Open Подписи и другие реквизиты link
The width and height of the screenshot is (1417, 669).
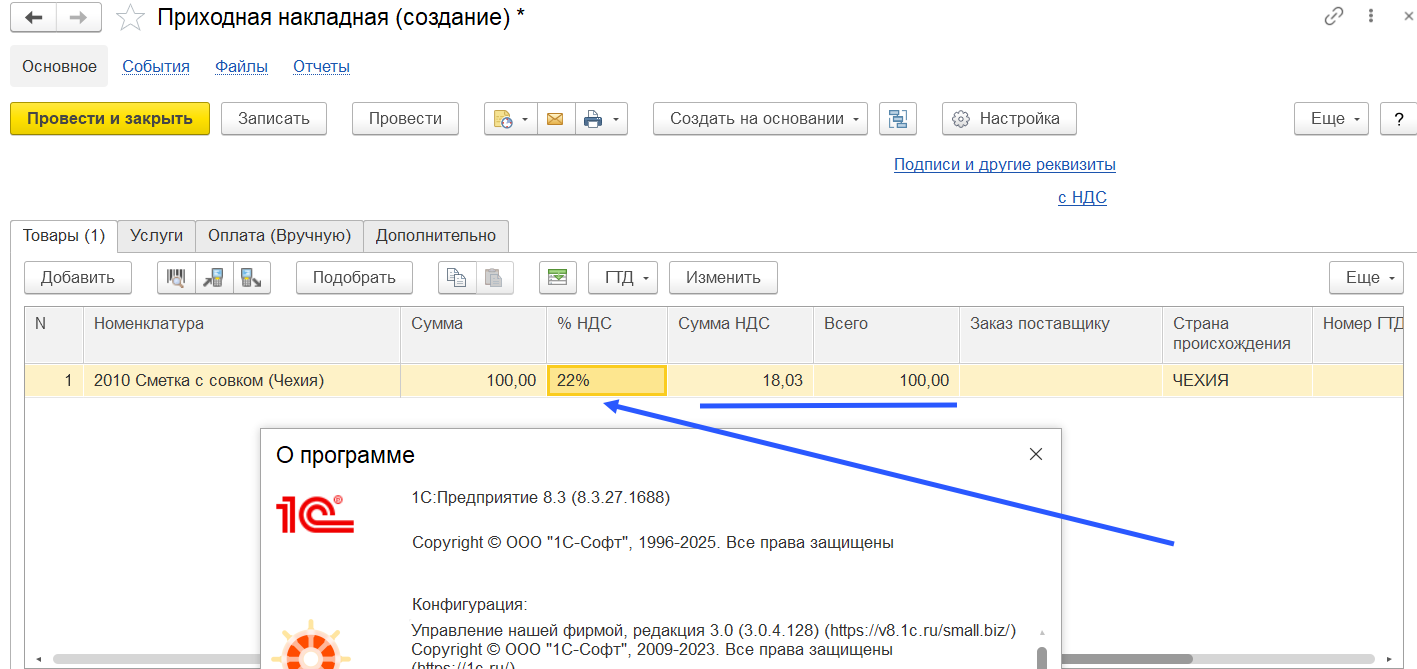1005,165
